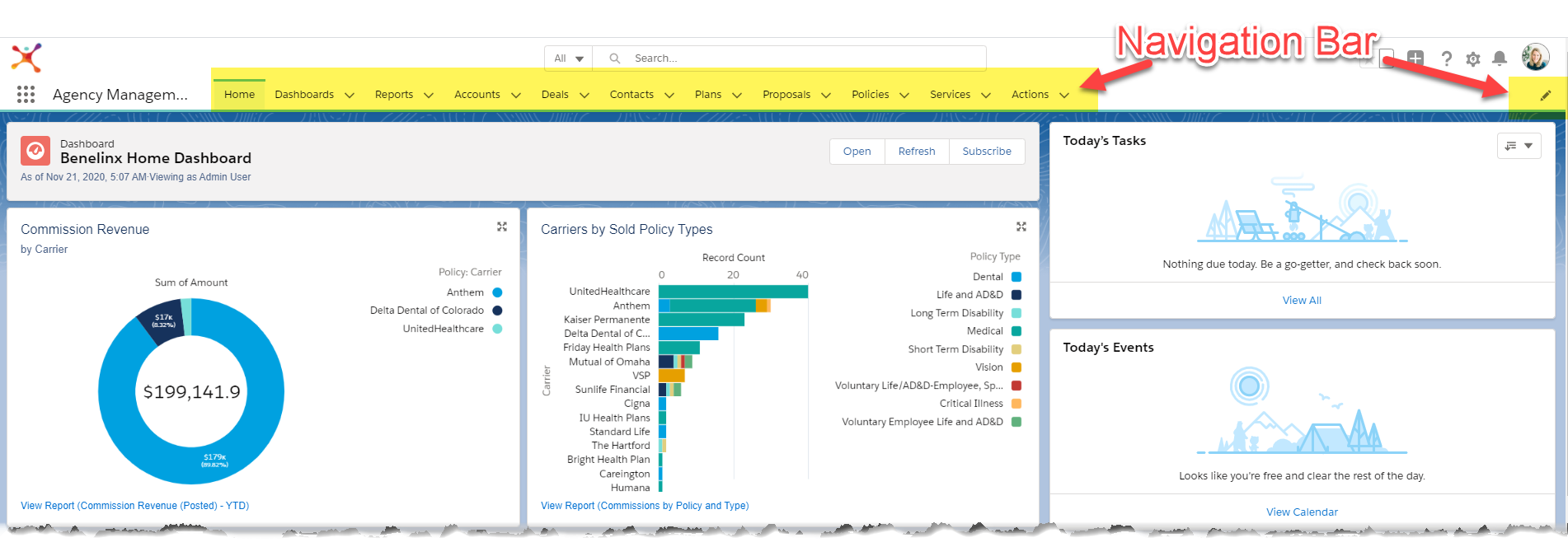
Task: Open the Plans tab
Action: coord(708,95)
